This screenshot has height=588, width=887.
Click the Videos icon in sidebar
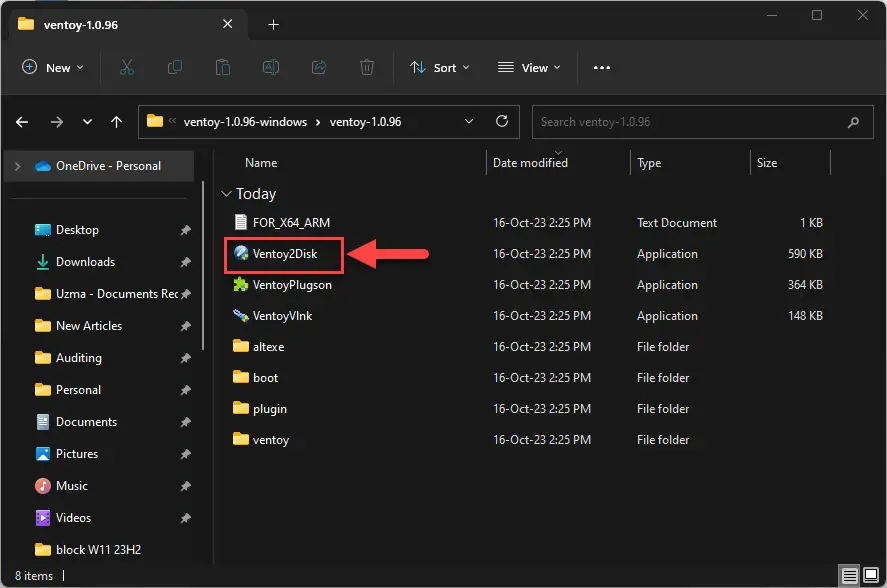[42, 517]
